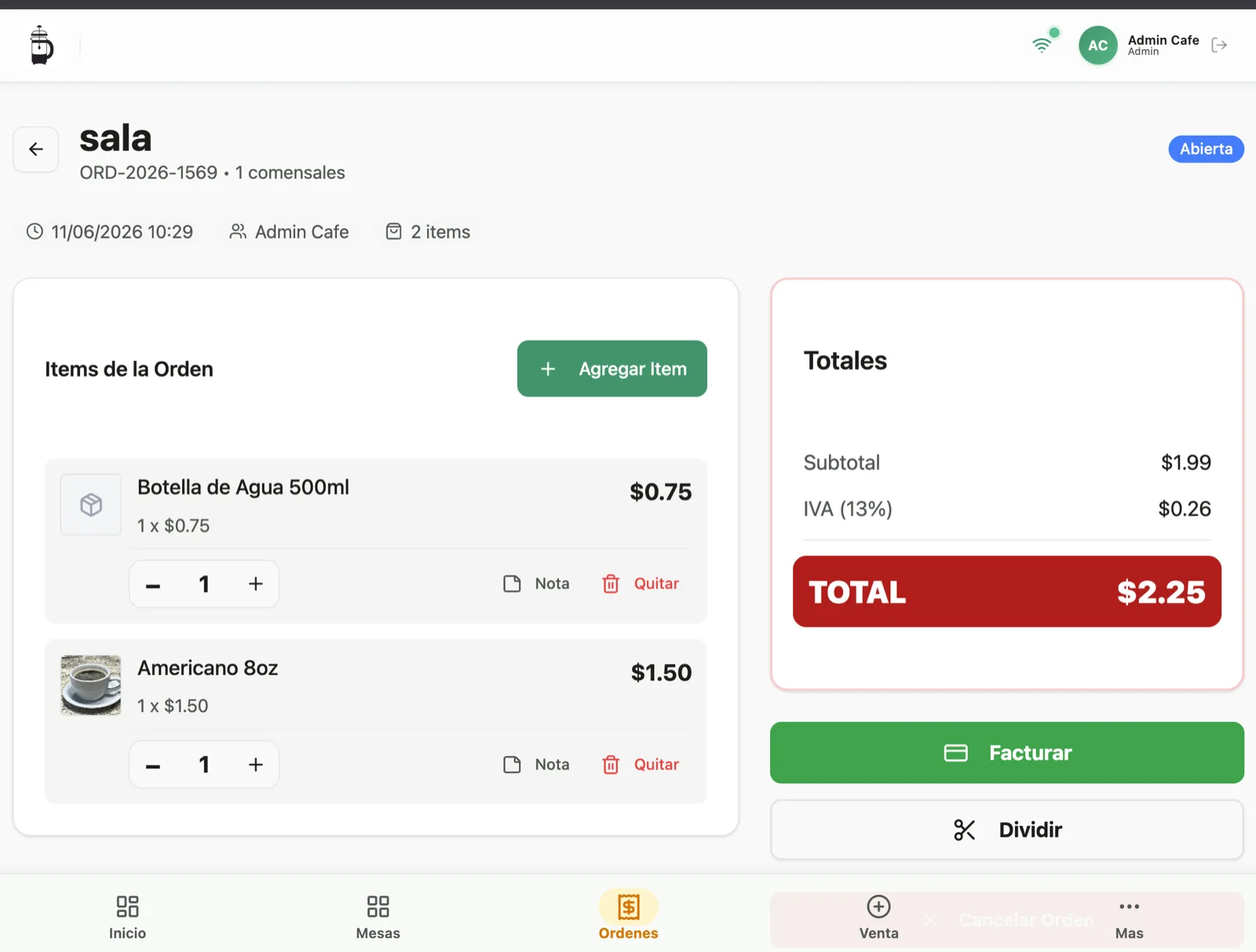Open the Mas menu tab

click(1129, 917)
